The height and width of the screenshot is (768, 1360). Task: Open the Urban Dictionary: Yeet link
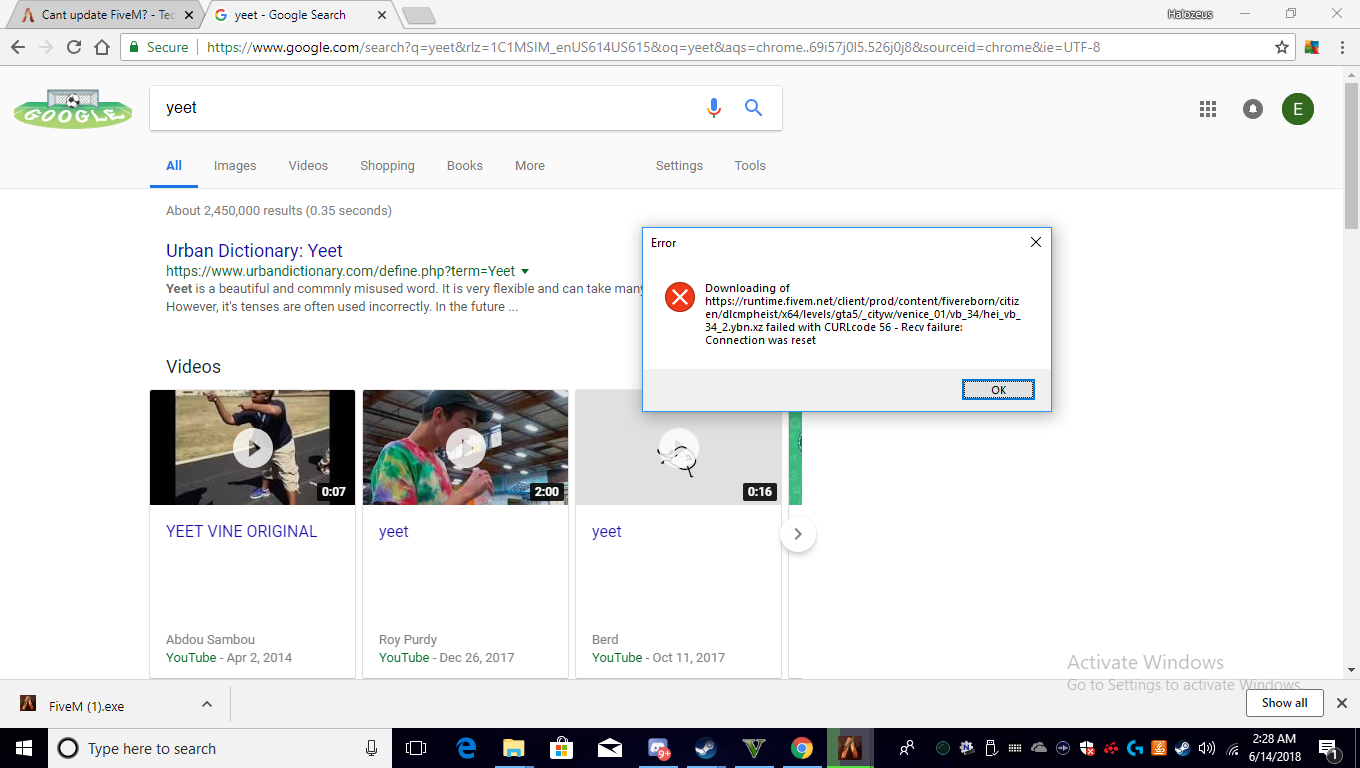point(254,251)
